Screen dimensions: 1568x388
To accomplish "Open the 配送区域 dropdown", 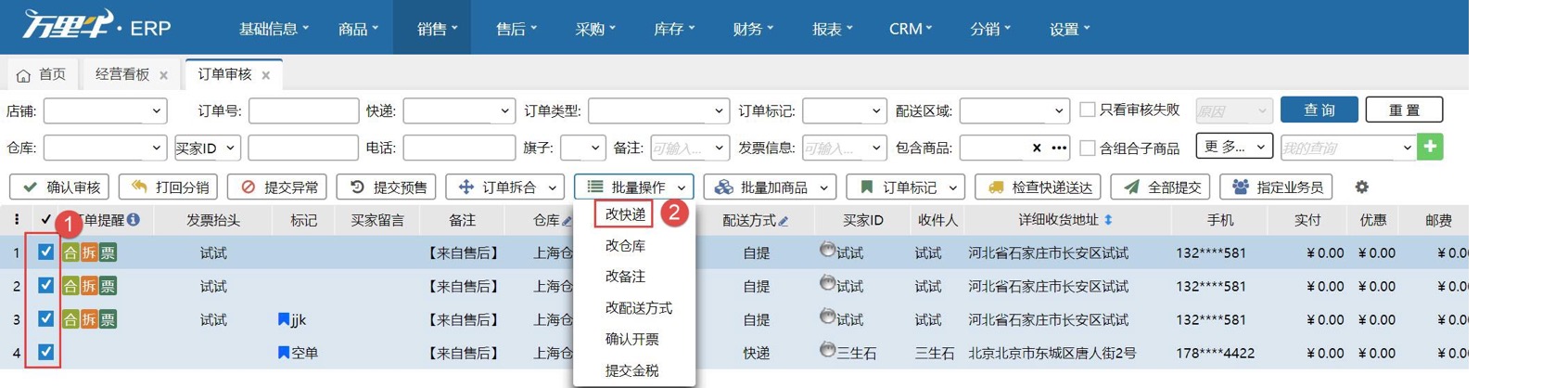I will (x=1014, y=110).
